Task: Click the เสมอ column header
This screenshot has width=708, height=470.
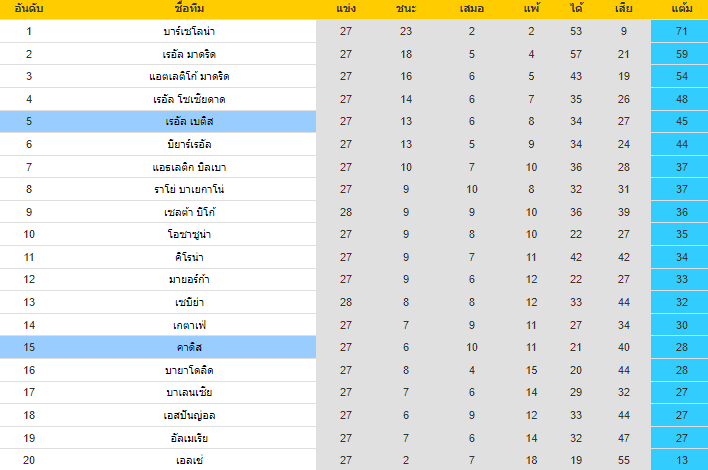Action: tap(472, 9)
